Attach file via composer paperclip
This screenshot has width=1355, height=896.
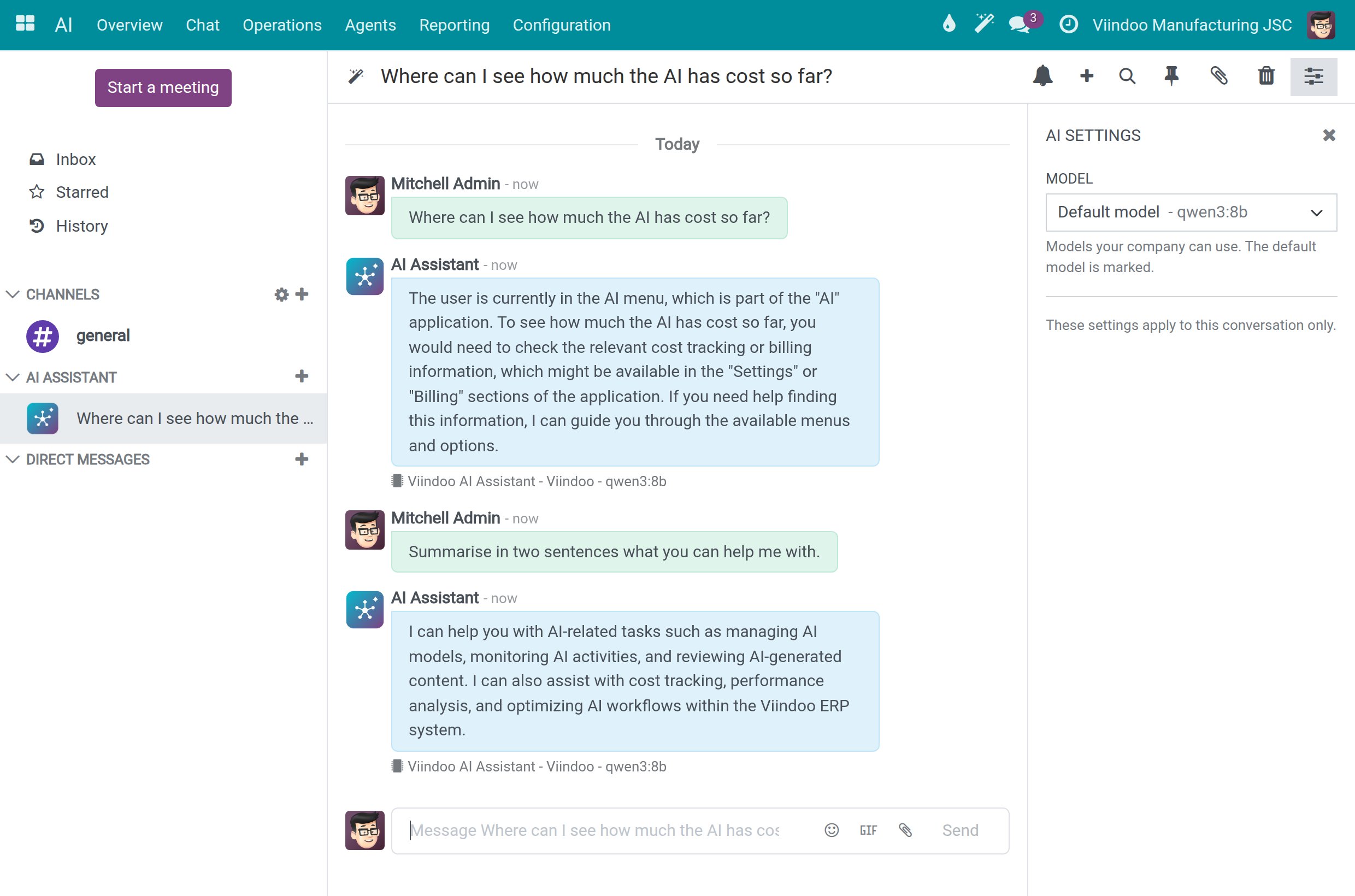pyautogui.click(x=905, y=830)
